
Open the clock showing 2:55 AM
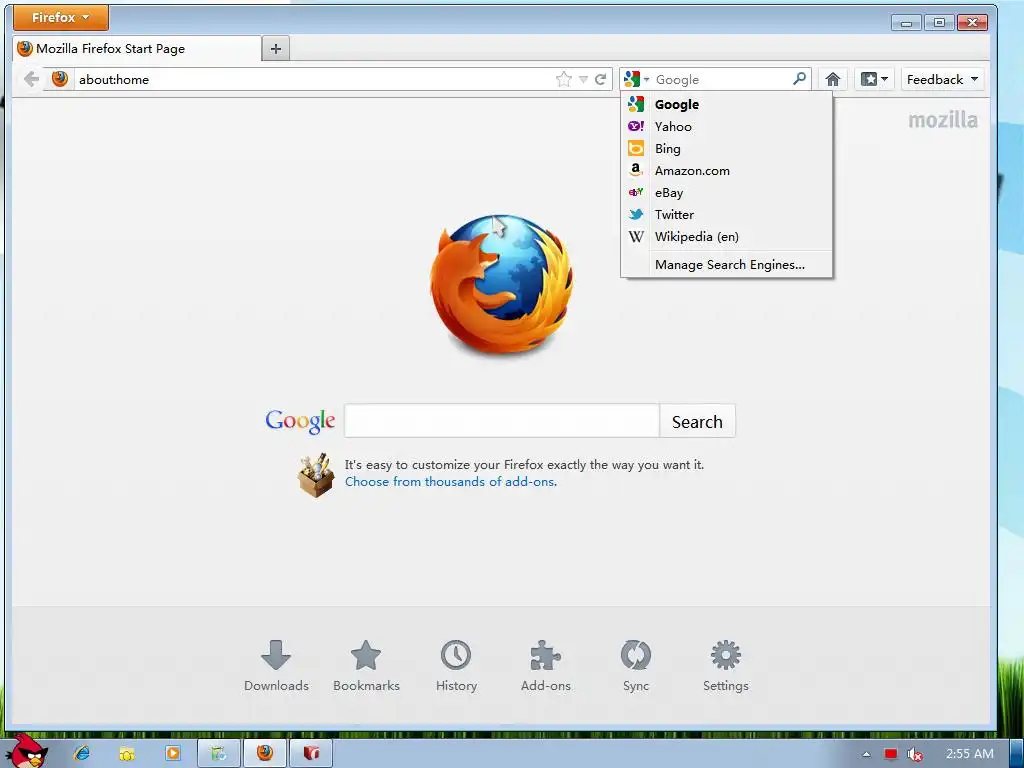[970, 754]
